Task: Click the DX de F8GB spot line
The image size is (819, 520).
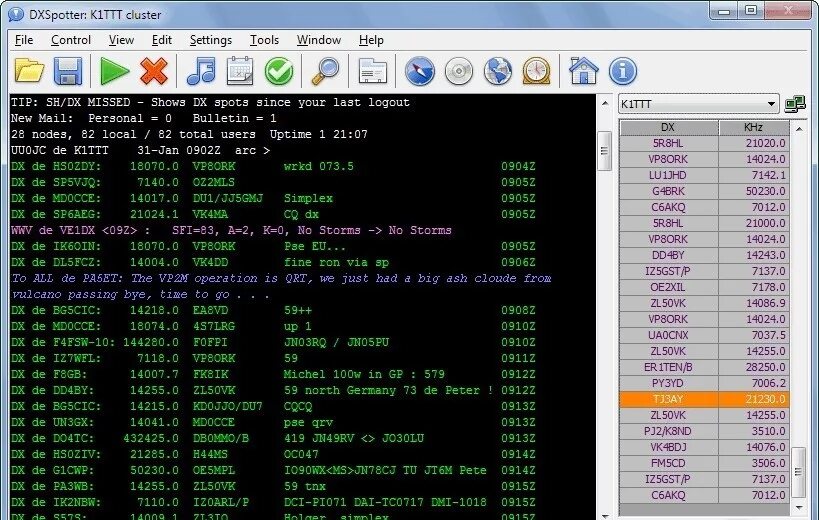Action: click(x=273, y=374)
